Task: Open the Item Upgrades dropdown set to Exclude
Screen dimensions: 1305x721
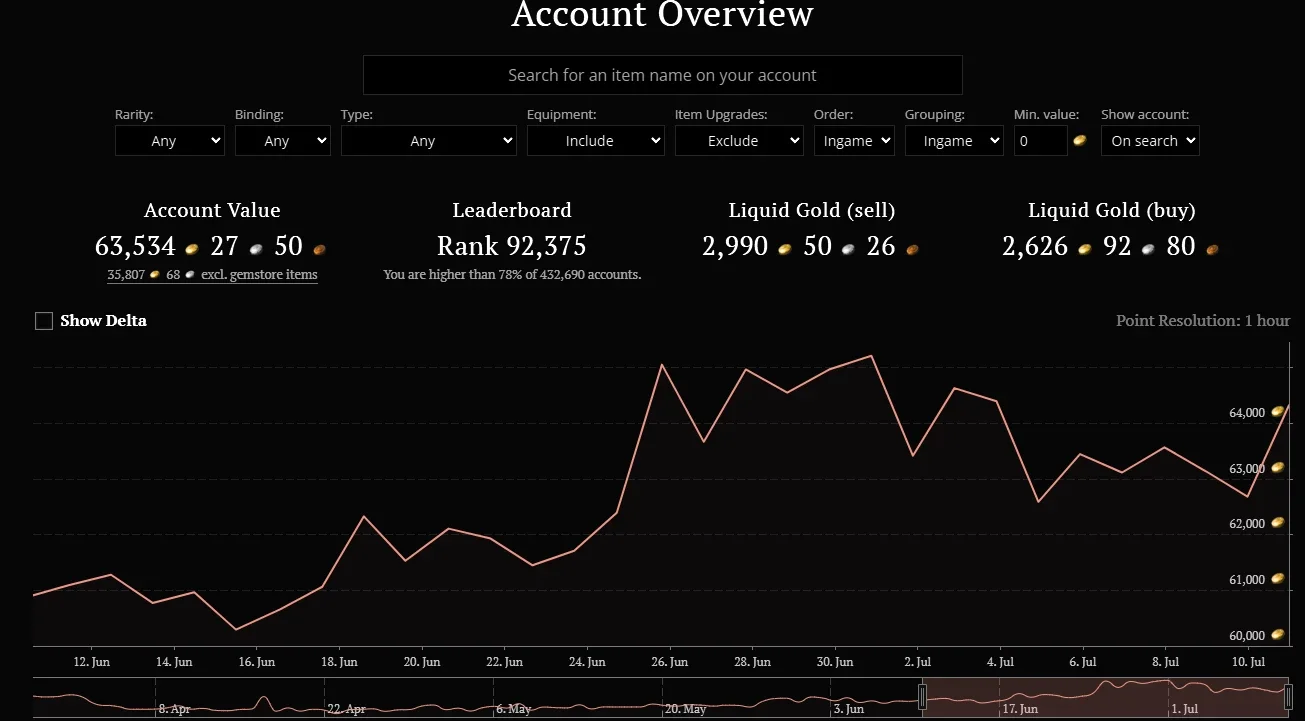Action: pyautogui.click(x=739, y=141)
